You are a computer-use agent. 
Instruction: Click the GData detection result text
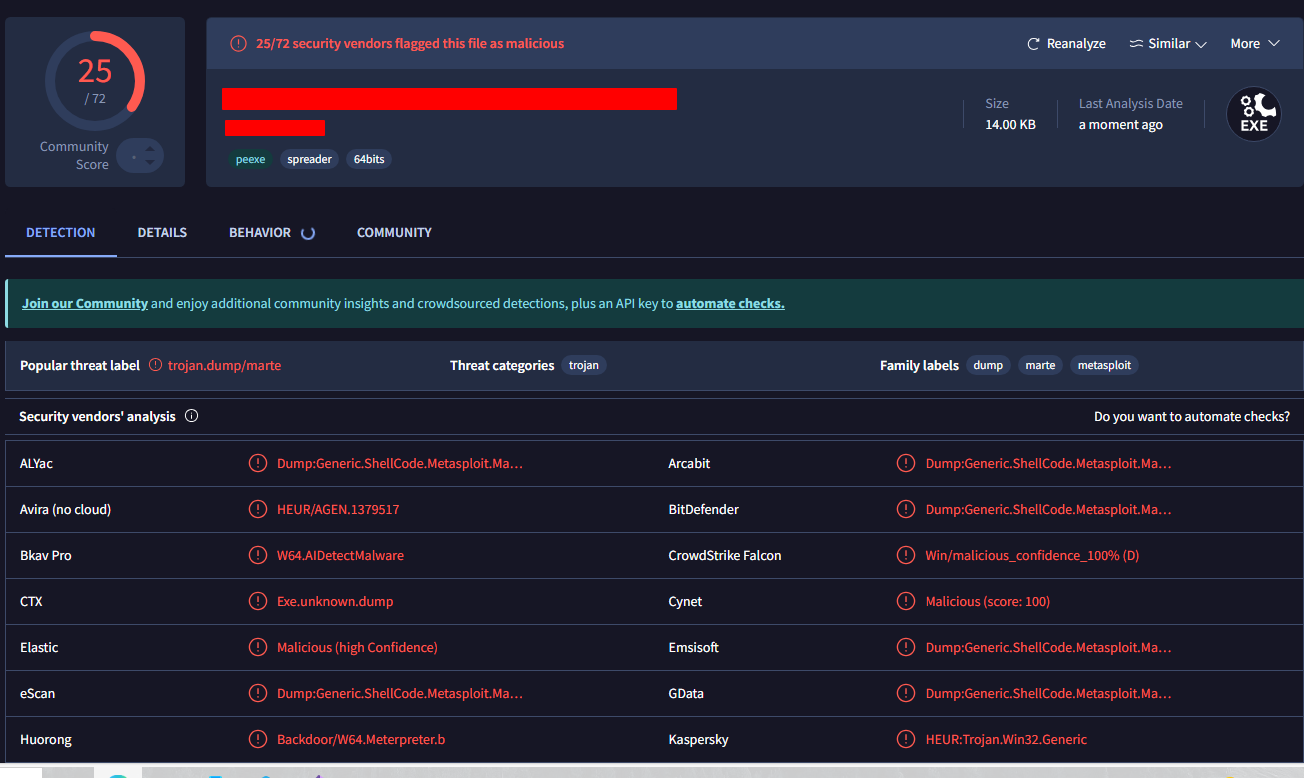point(1049,693)
